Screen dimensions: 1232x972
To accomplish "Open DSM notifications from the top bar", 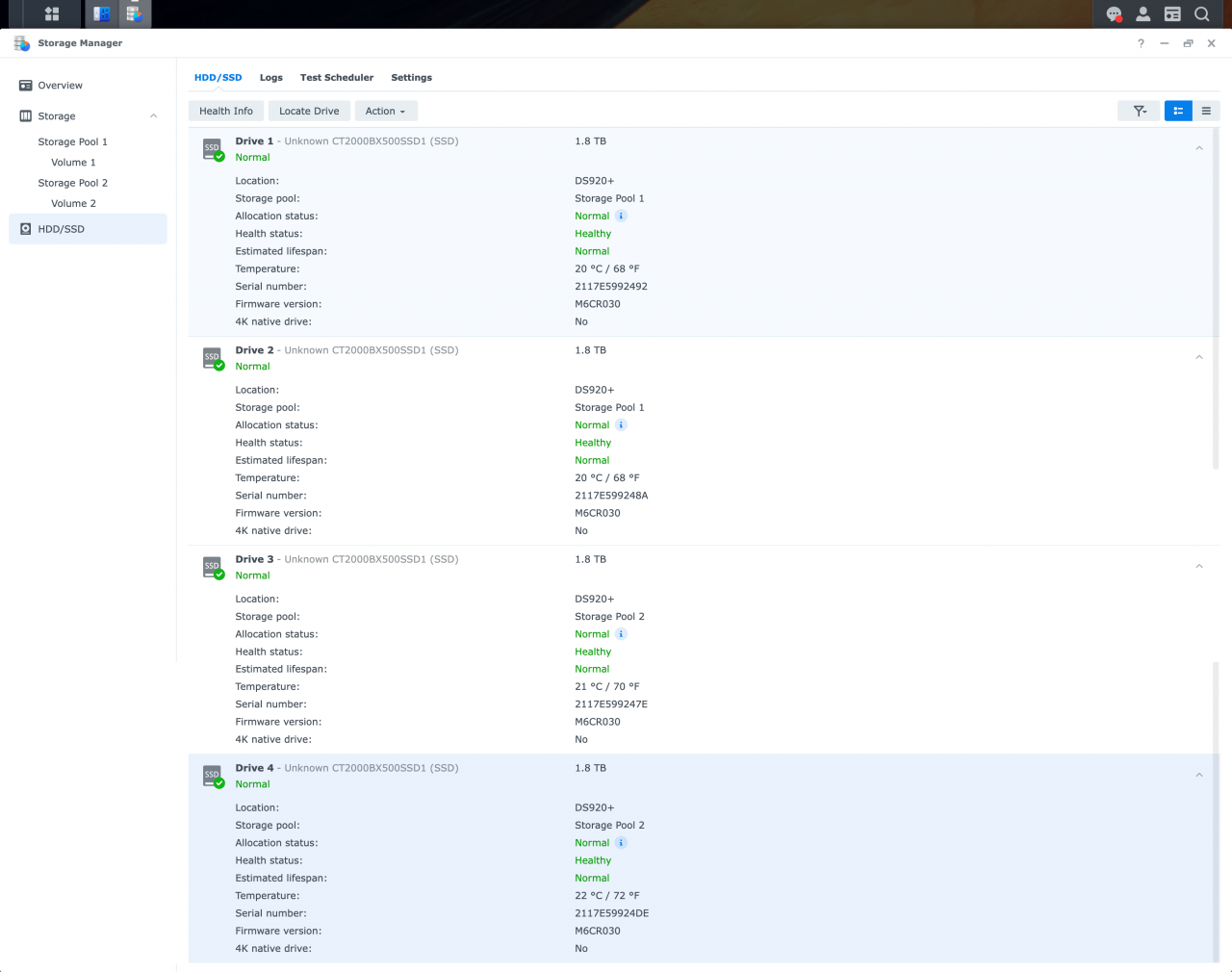I will point(1114,13).
